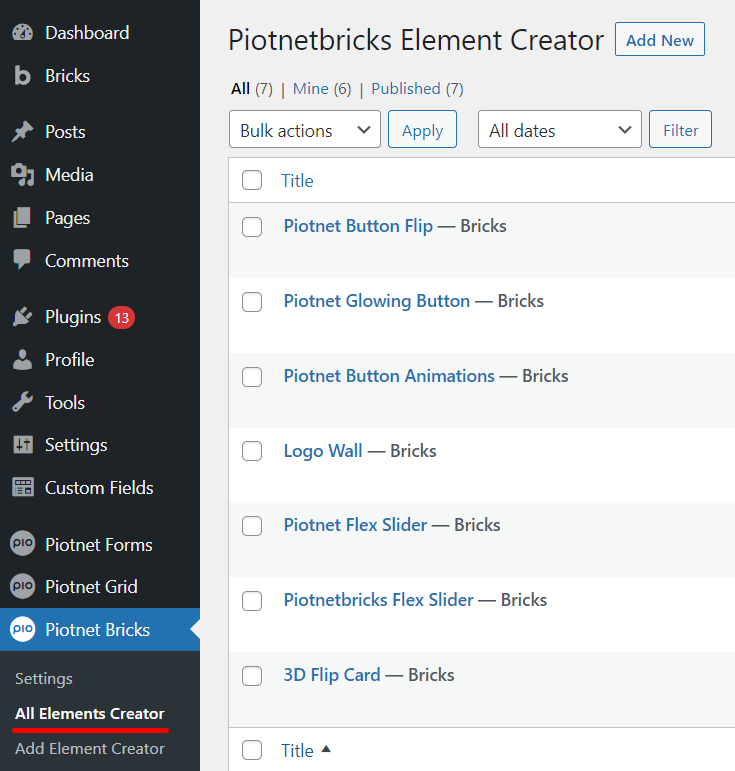The height and width of the screenshot is (771, 735).
Task: Click the Profile user icon
Action: pos(22,359)
